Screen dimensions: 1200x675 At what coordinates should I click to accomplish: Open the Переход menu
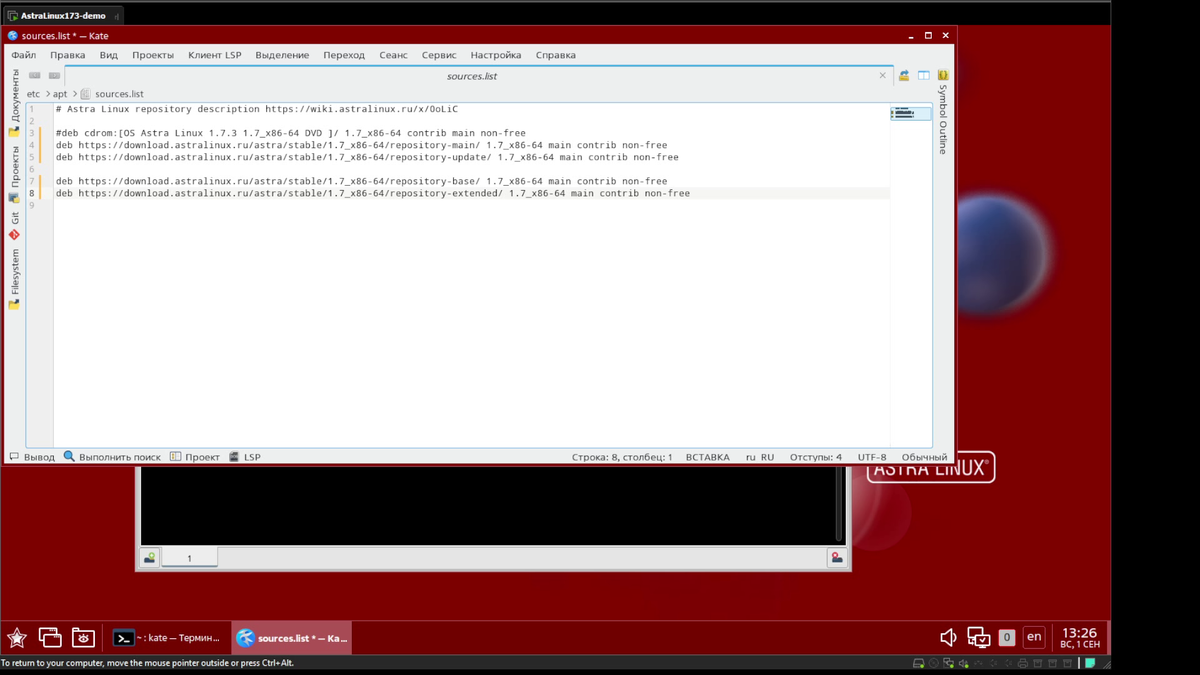point(344,55)
